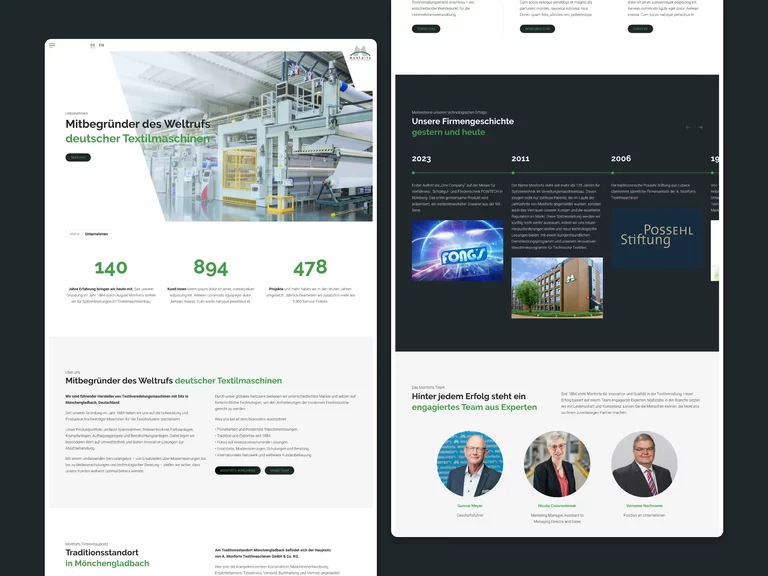Select the 2006 timeline marker
Image resolution: width=768 pixels, height=576 pixels.
(613, 173)
